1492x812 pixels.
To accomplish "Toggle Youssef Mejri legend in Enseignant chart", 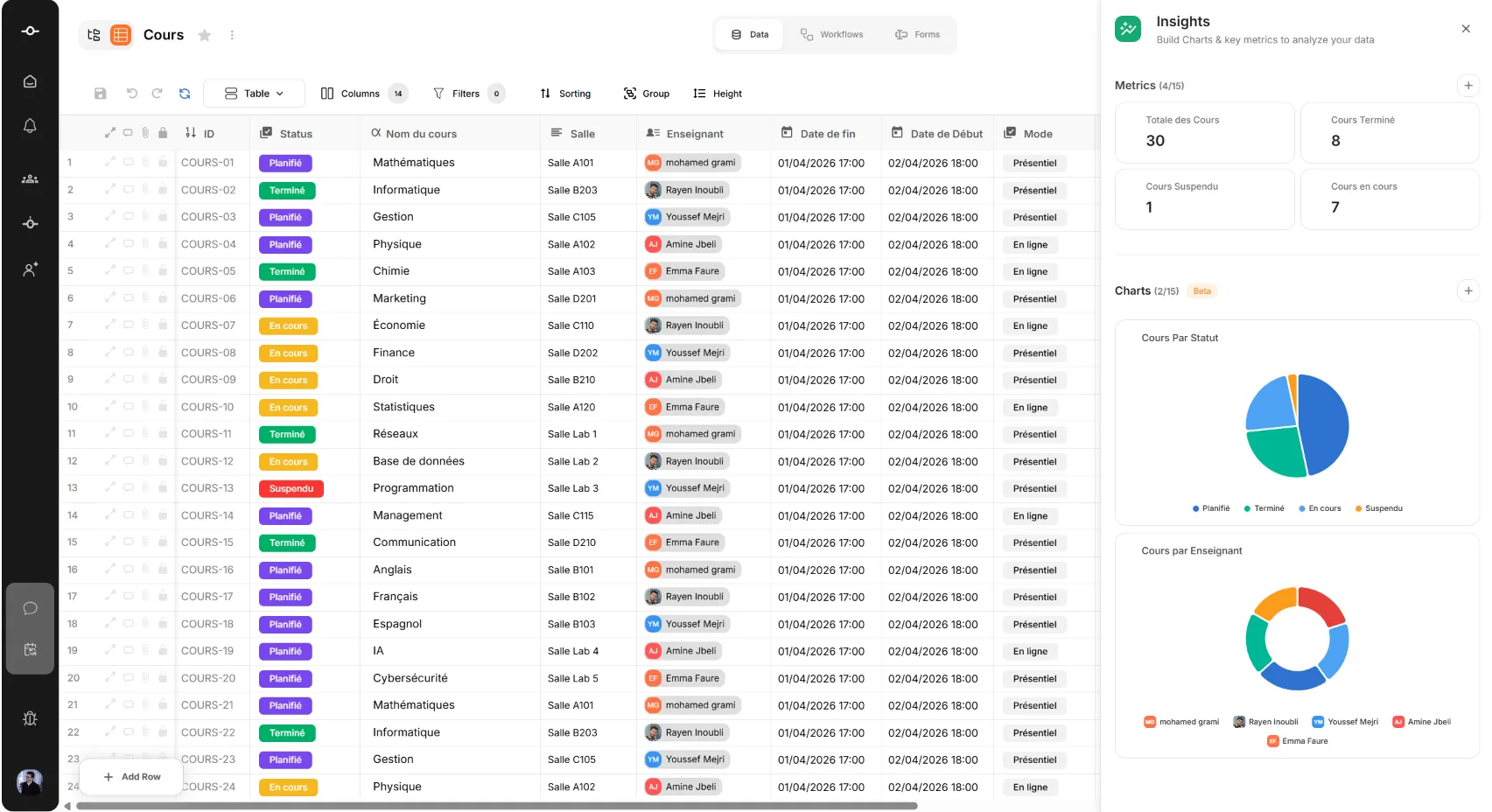I will 1345,722.
